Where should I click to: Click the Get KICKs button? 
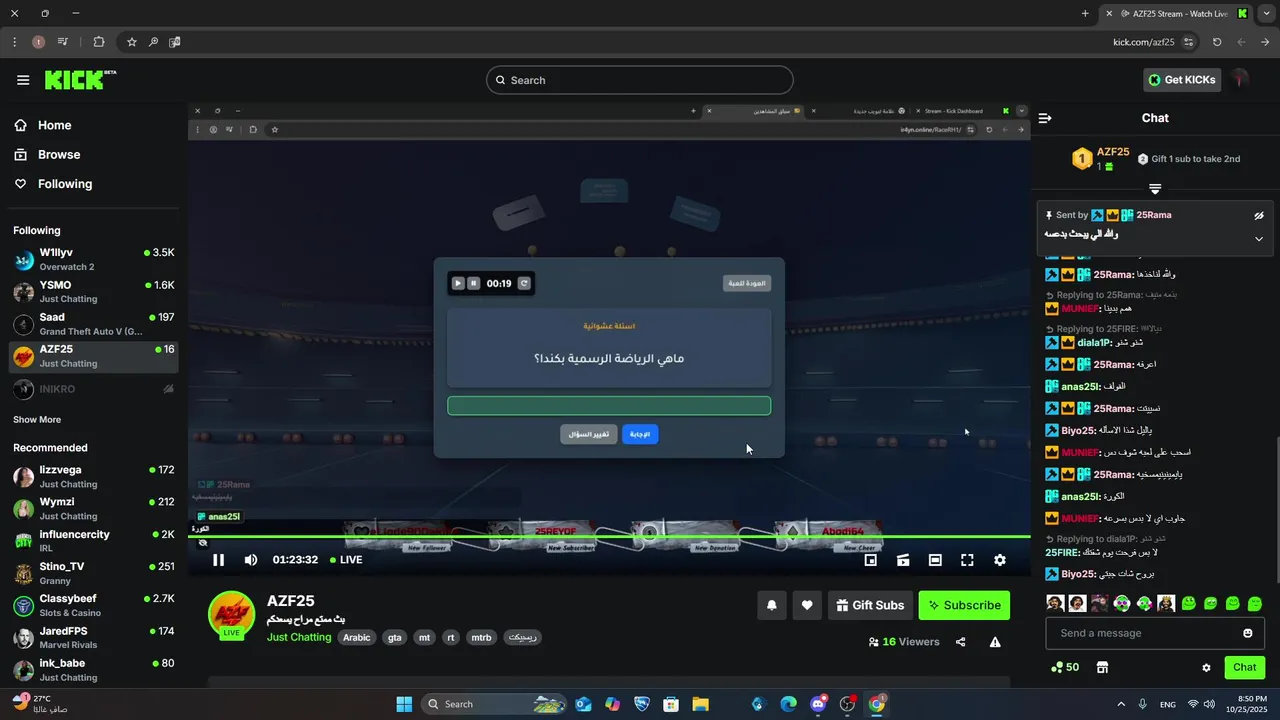point(1182,80)
